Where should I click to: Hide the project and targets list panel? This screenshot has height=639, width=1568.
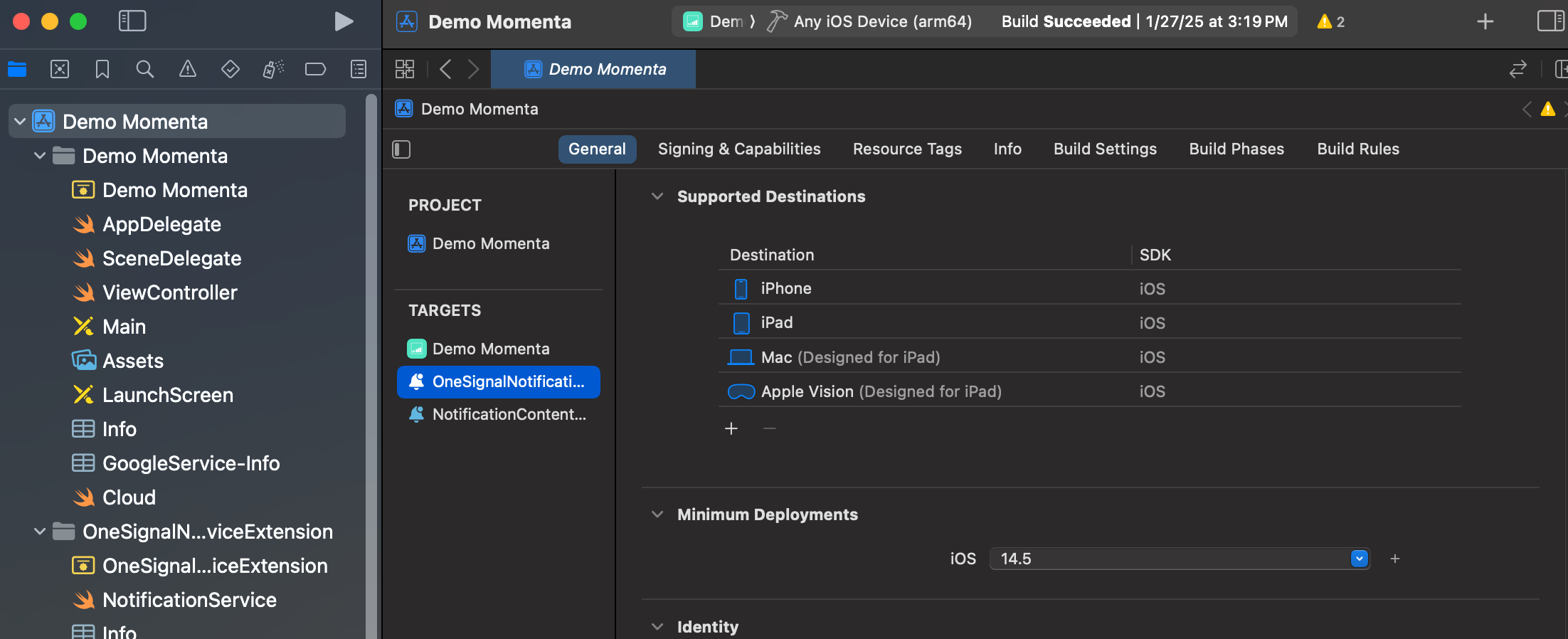click(401, 149)
